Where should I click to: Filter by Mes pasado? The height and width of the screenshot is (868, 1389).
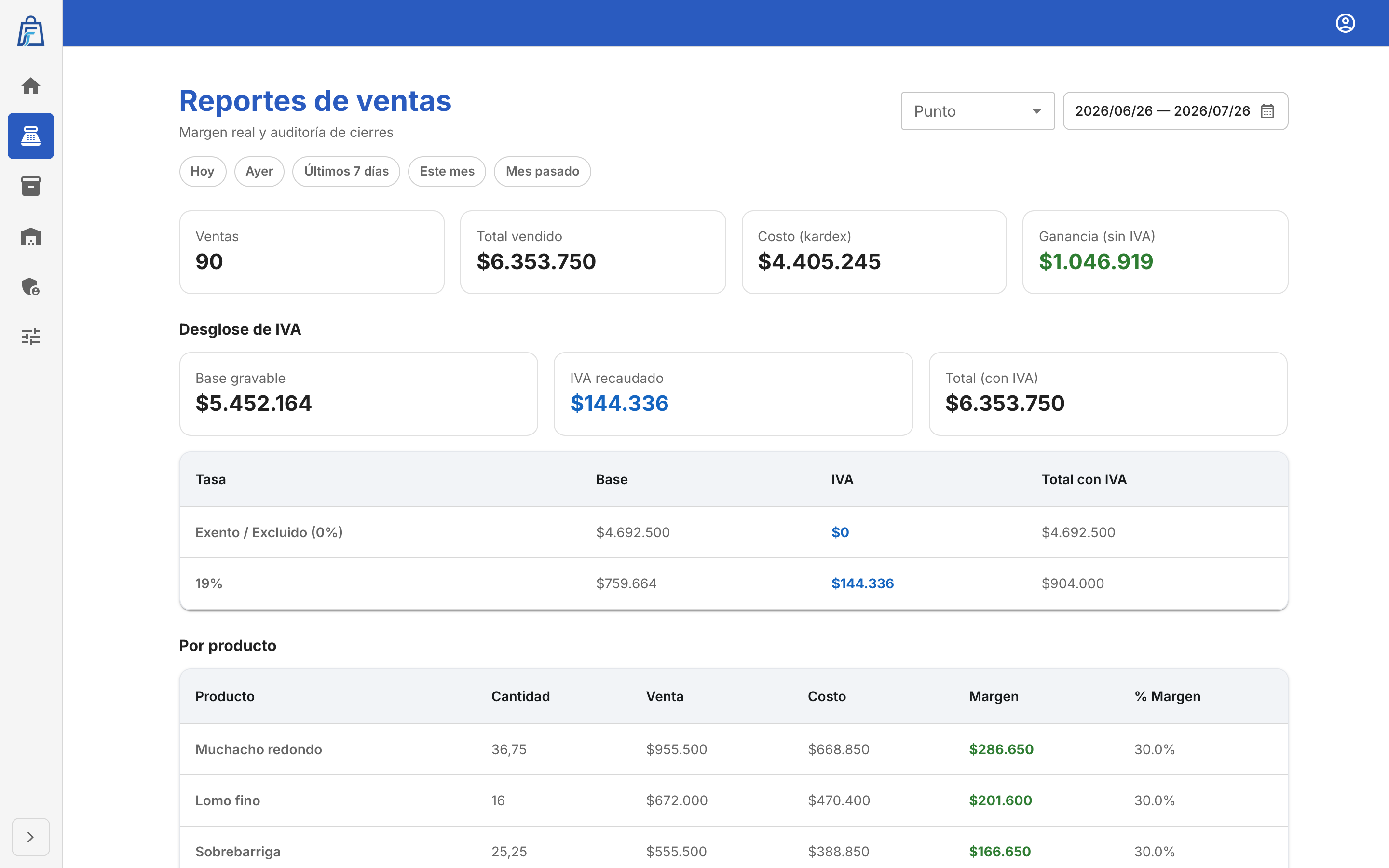(x=543, y=171)
